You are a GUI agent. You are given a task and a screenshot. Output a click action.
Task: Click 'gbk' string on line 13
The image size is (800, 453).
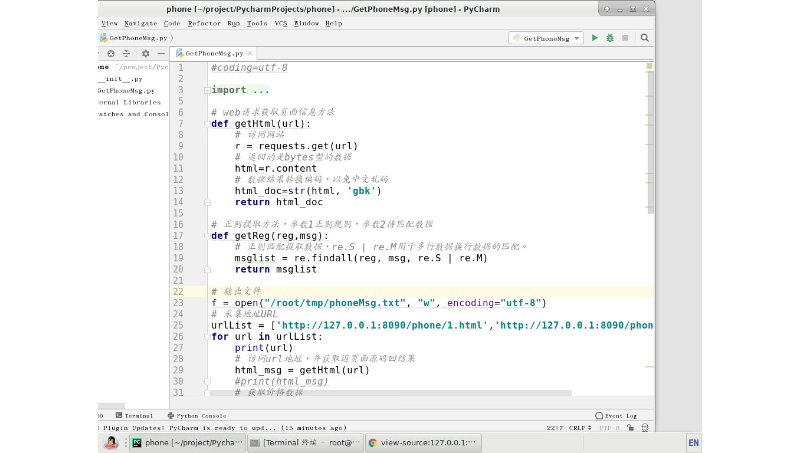361,191
